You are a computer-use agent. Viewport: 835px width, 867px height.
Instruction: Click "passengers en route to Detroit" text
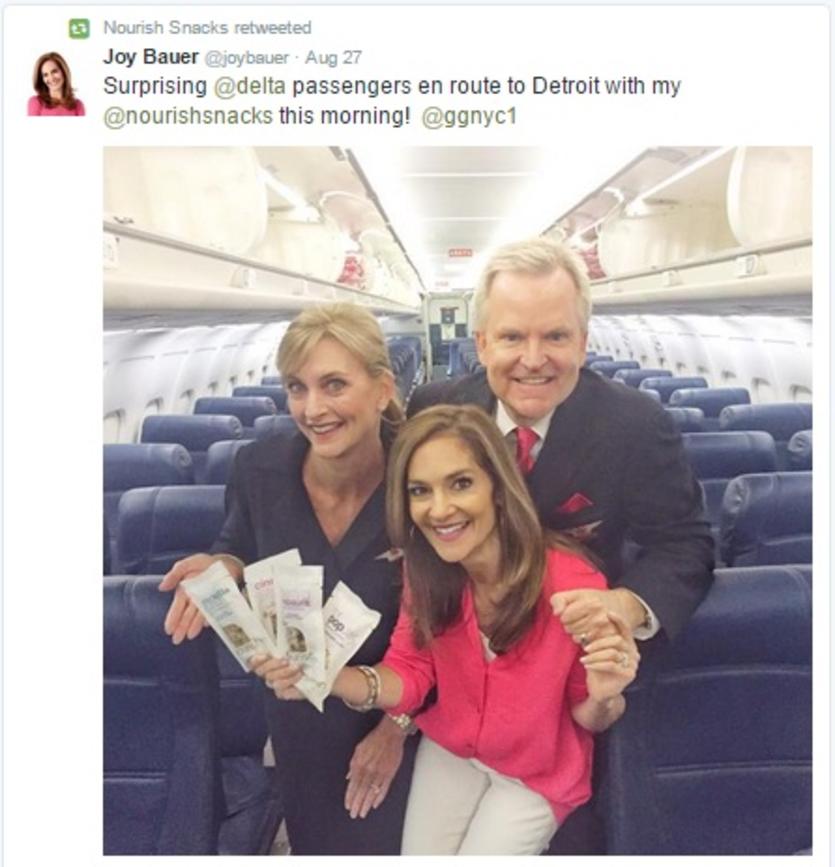pos(446,86)
